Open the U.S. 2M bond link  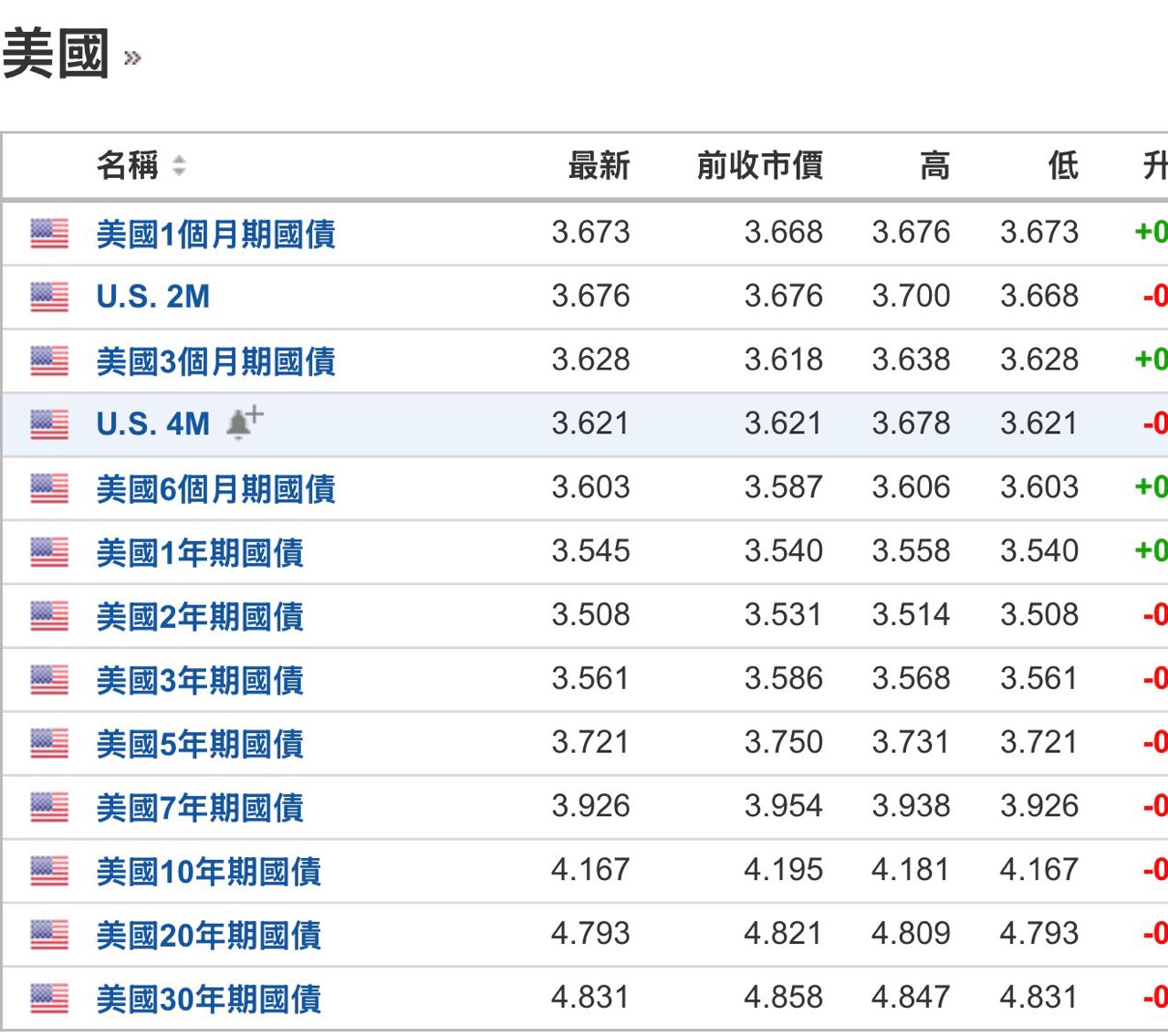[152, 297]
